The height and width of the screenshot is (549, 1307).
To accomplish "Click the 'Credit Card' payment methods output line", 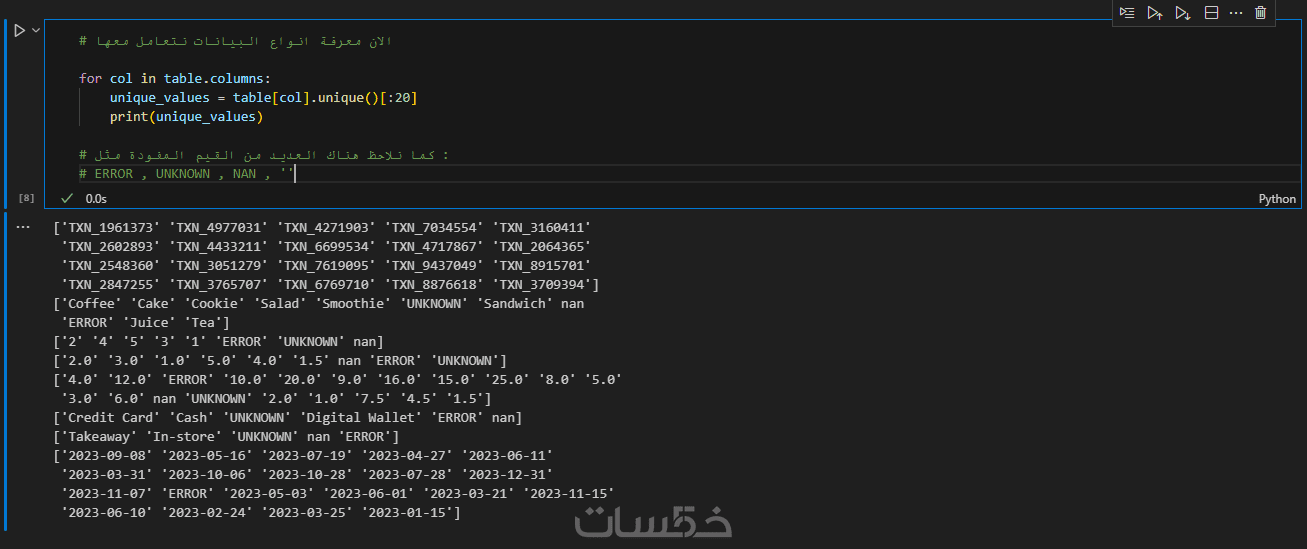I will click(x=288, y=417).
